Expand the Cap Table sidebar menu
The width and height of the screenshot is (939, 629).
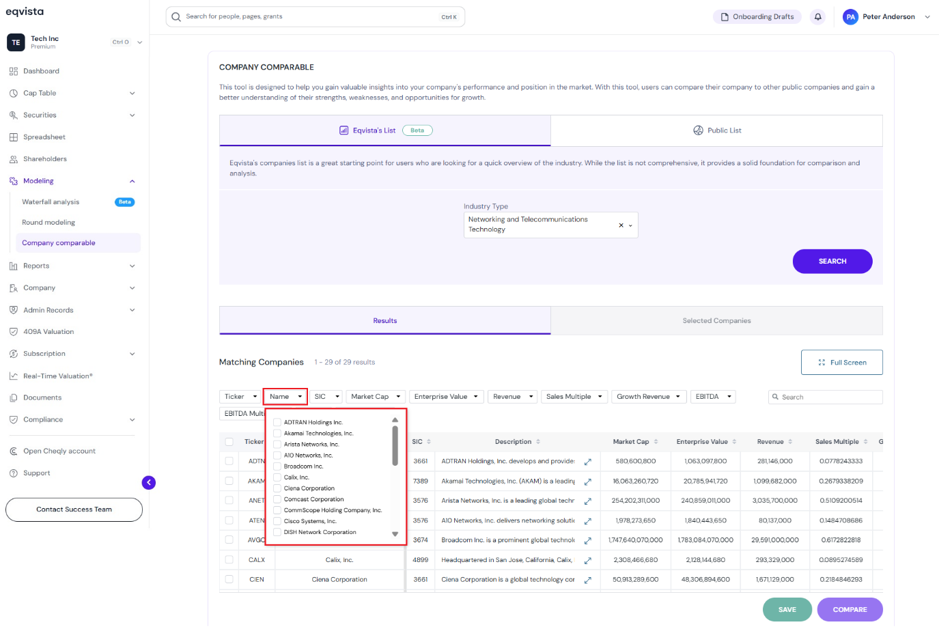pos(132,93)
